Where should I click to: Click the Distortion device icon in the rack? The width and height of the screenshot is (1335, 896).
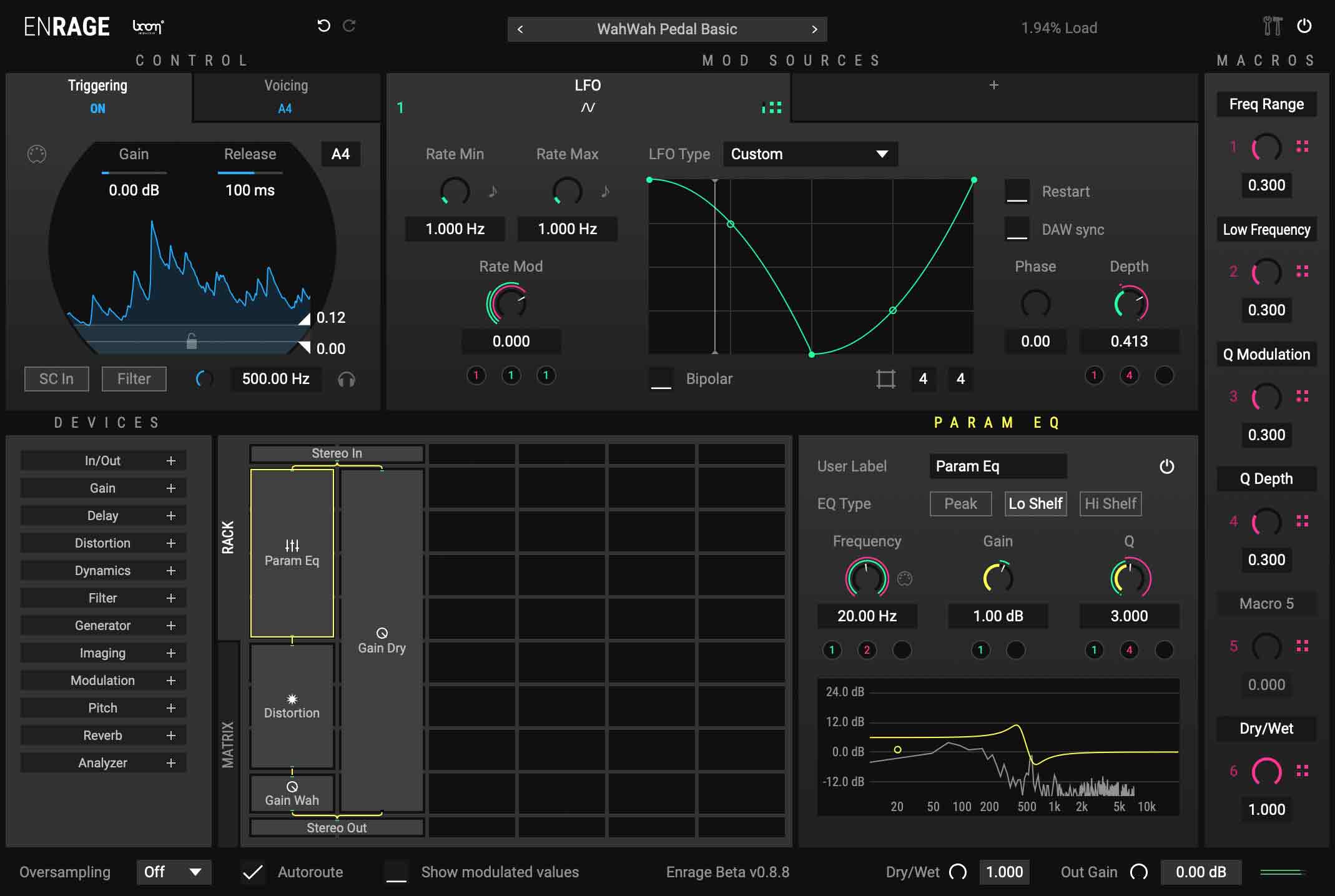coord(291,699)
